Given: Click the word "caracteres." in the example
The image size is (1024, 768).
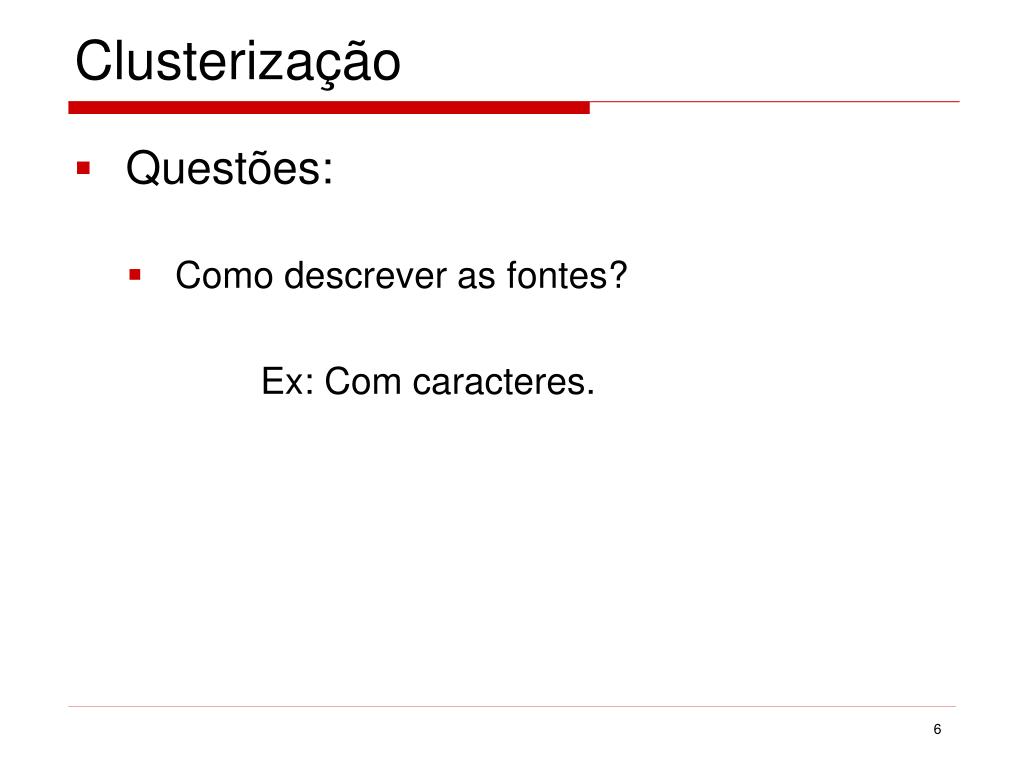Looking at the screenshot, I should point(504,381).
